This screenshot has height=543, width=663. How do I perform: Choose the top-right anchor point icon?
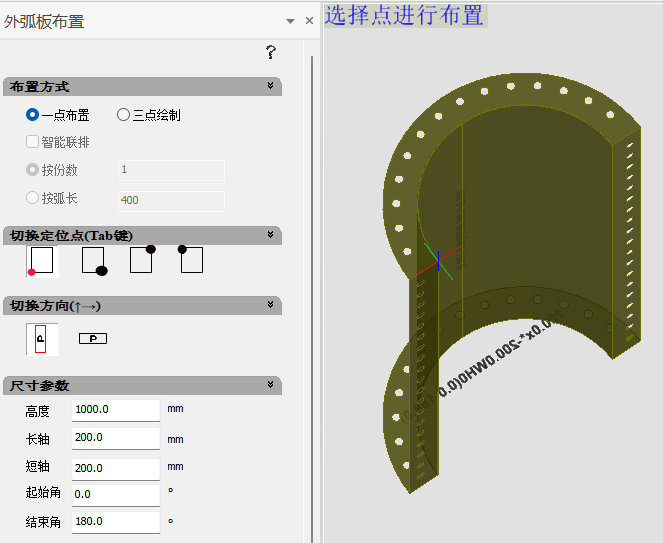tap(142, 260)
